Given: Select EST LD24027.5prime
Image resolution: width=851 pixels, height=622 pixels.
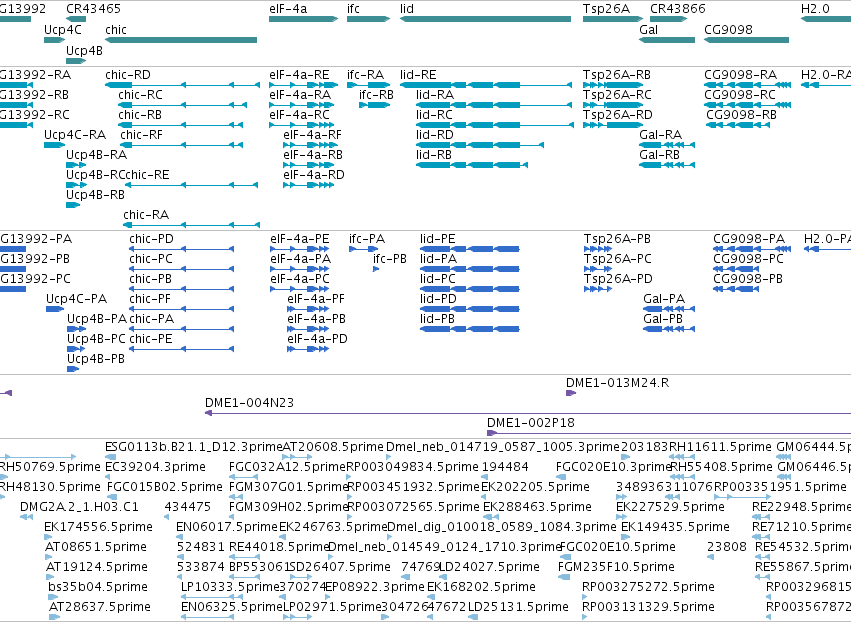Looking at the screenshot, I should point(445,577).
